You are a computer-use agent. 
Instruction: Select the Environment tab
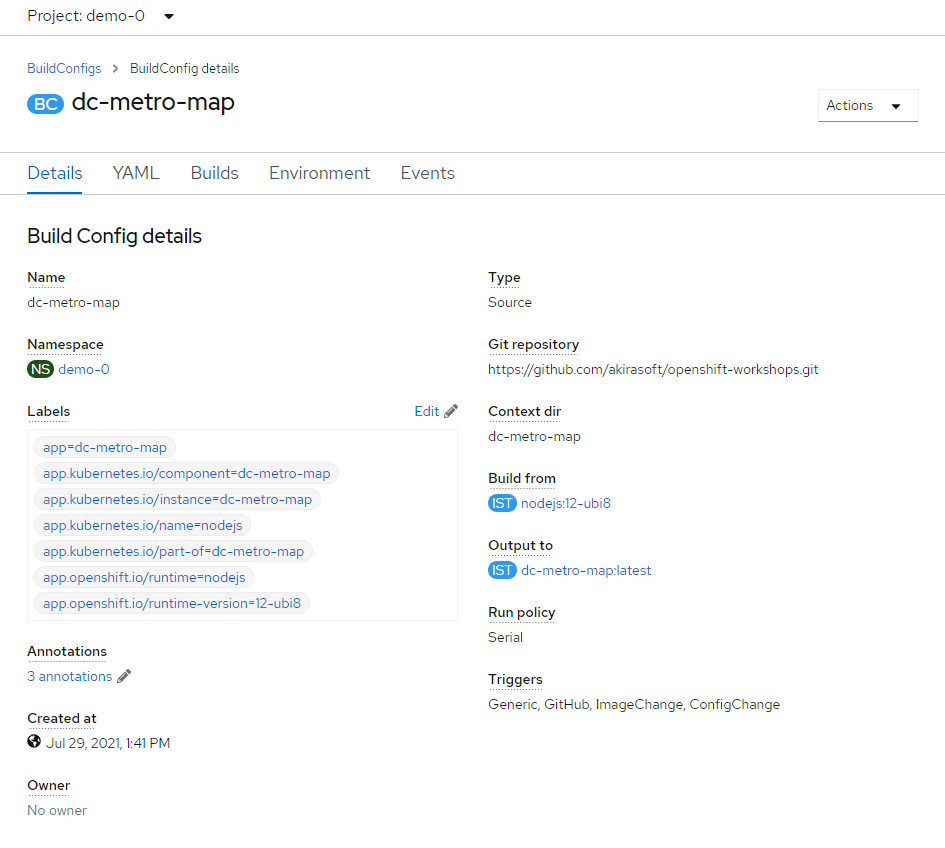(x=319, y=173)
